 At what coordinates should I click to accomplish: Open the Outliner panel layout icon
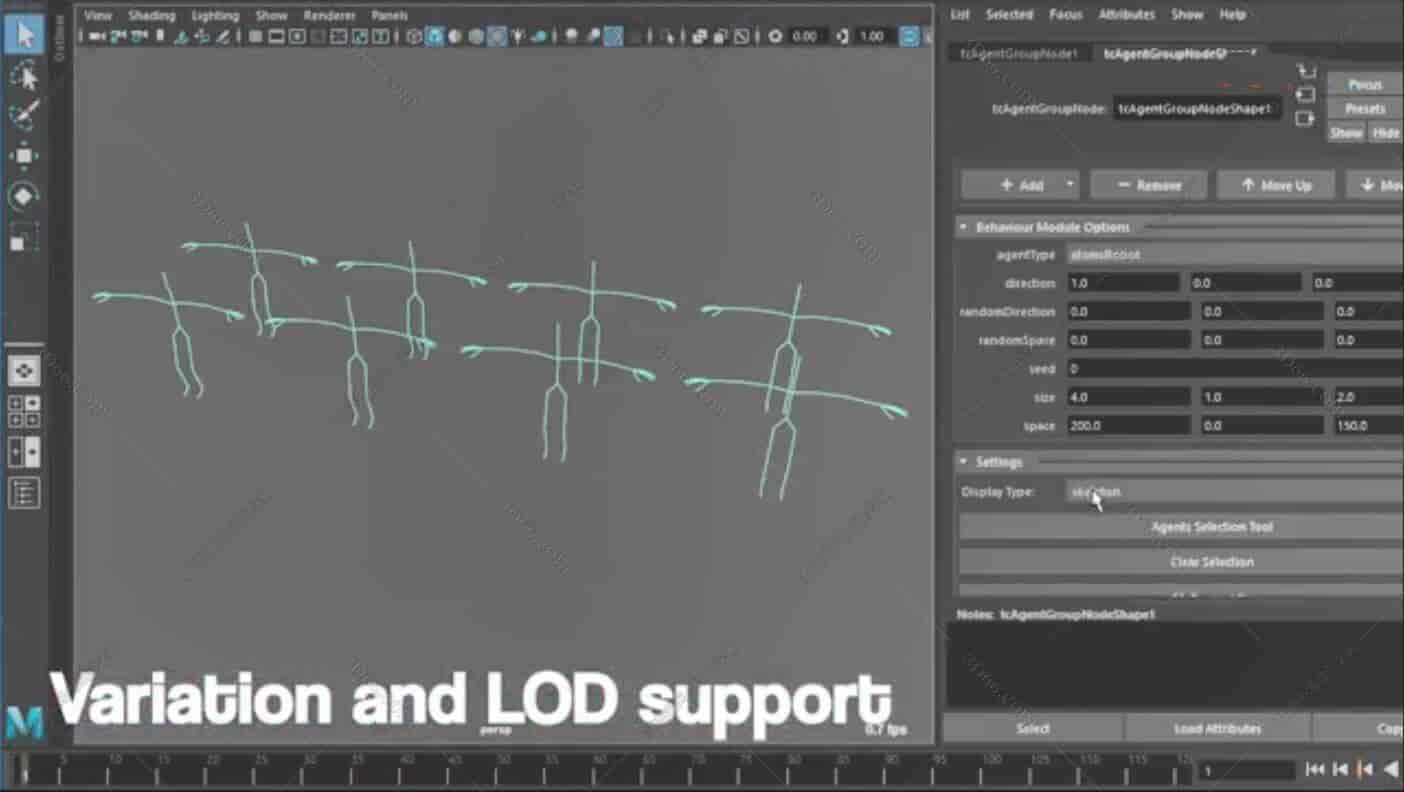[x=24, y=492]
